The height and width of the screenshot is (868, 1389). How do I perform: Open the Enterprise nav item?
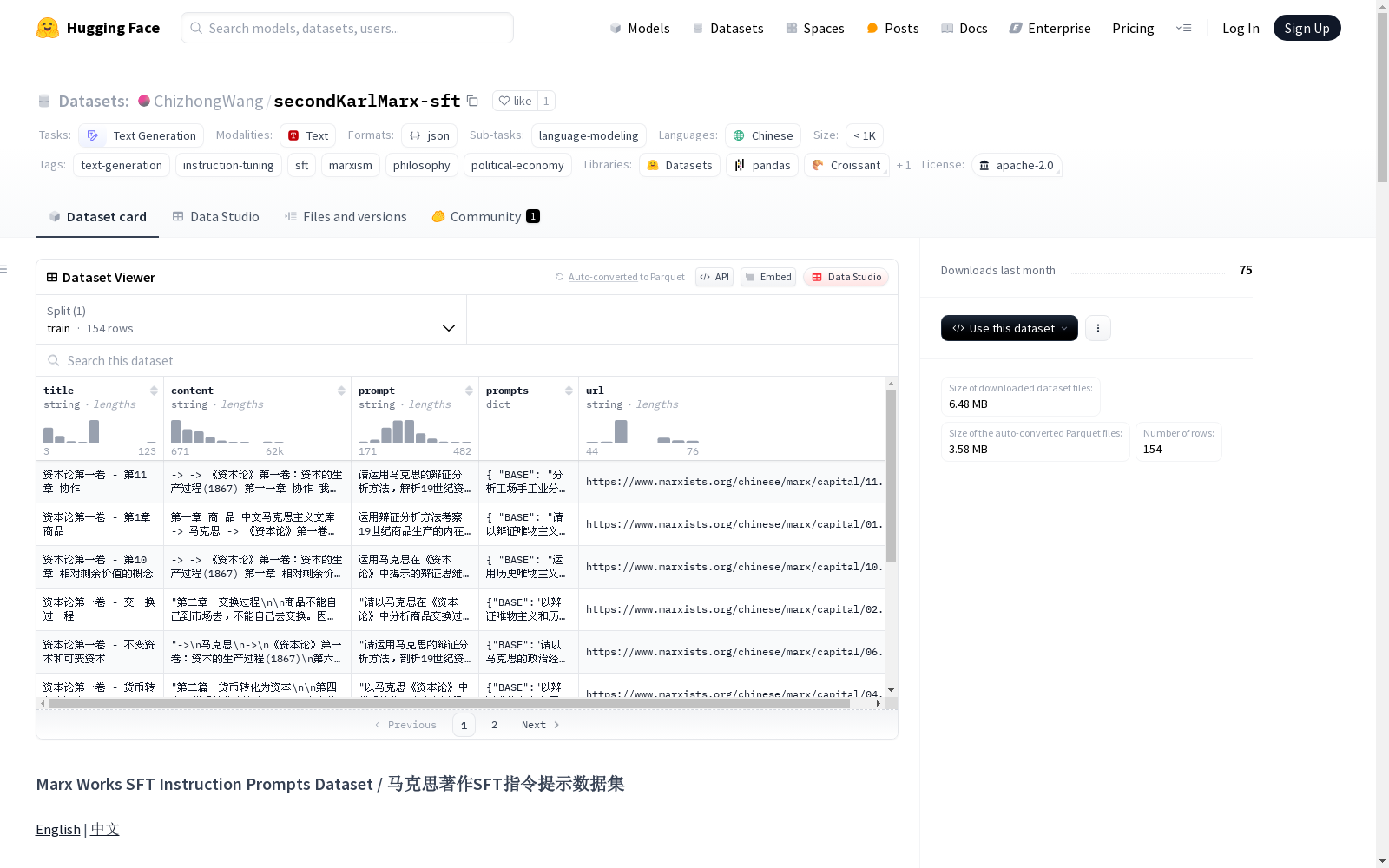click(1050, 28)
